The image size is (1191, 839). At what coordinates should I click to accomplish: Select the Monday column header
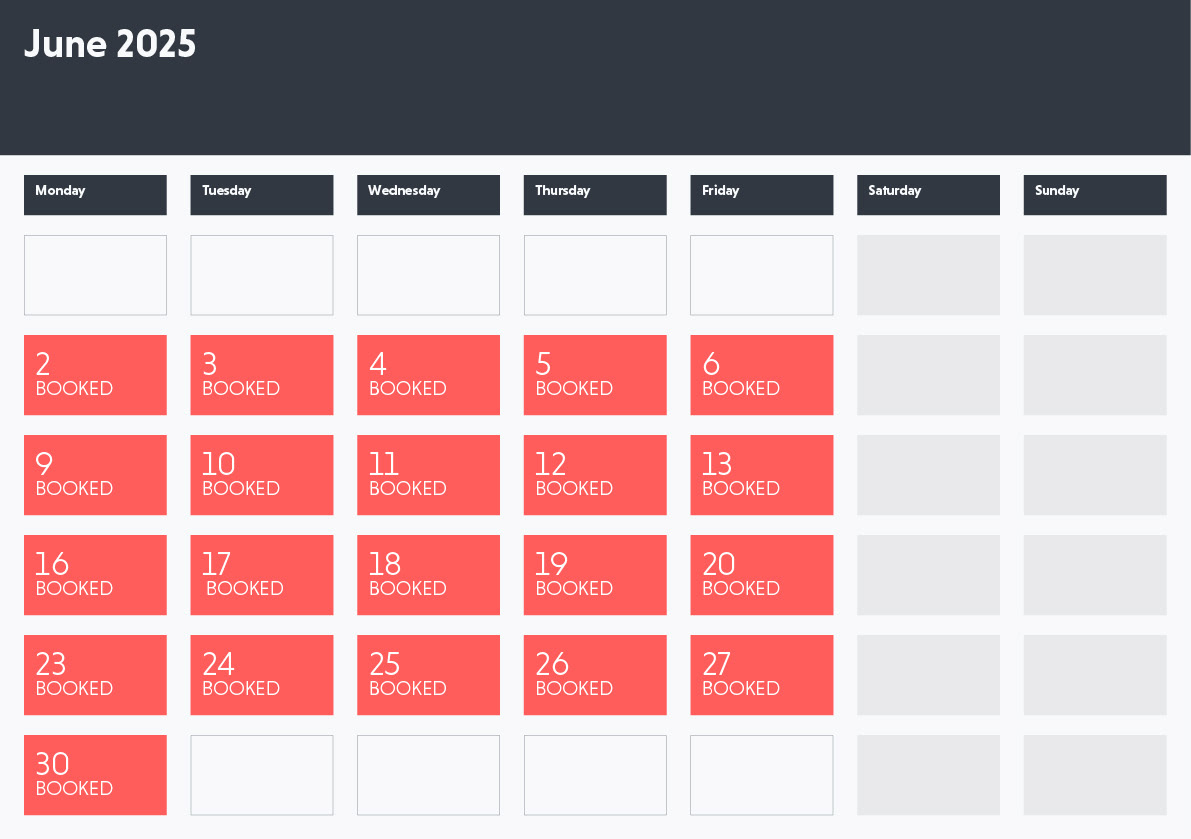(95, 194)
